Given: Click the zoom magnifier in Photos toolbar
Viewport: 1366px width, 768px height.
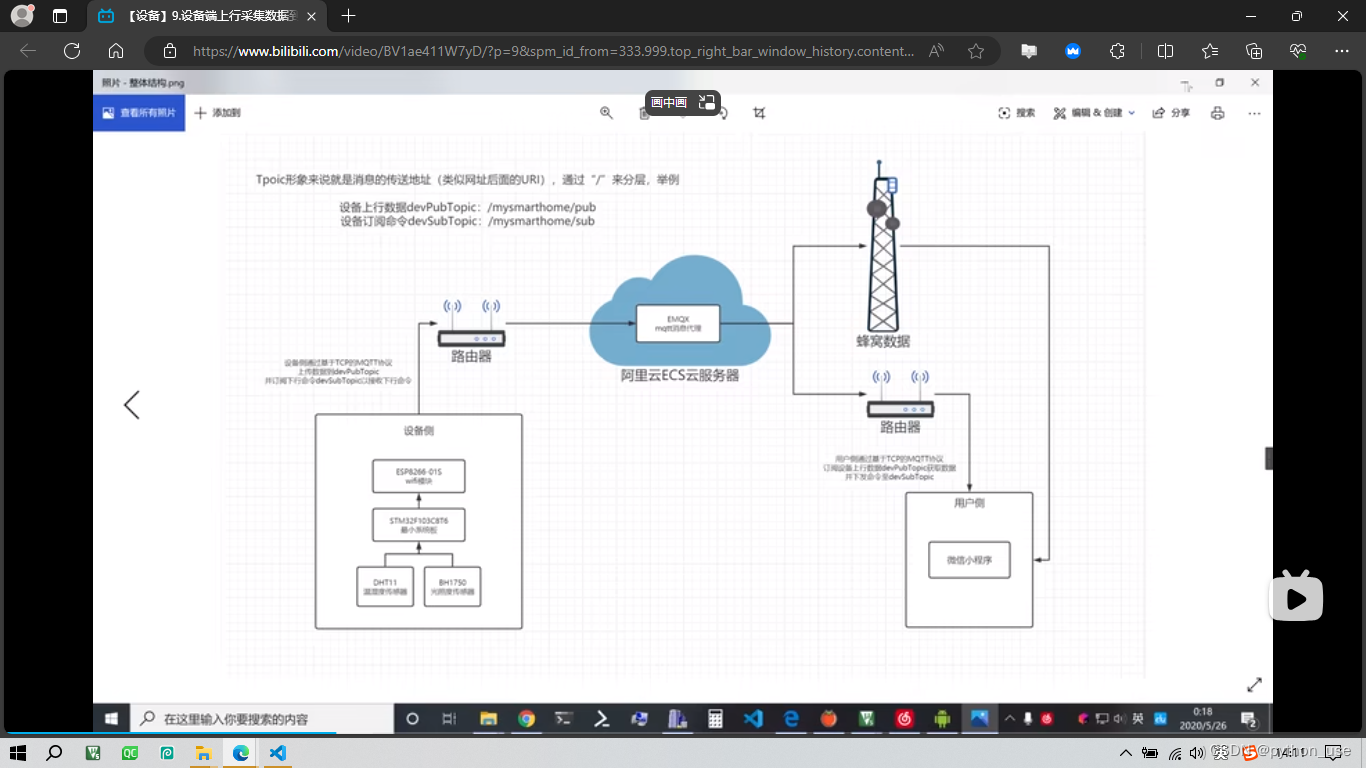Looking at the screenshot, I should coord(606,113).
